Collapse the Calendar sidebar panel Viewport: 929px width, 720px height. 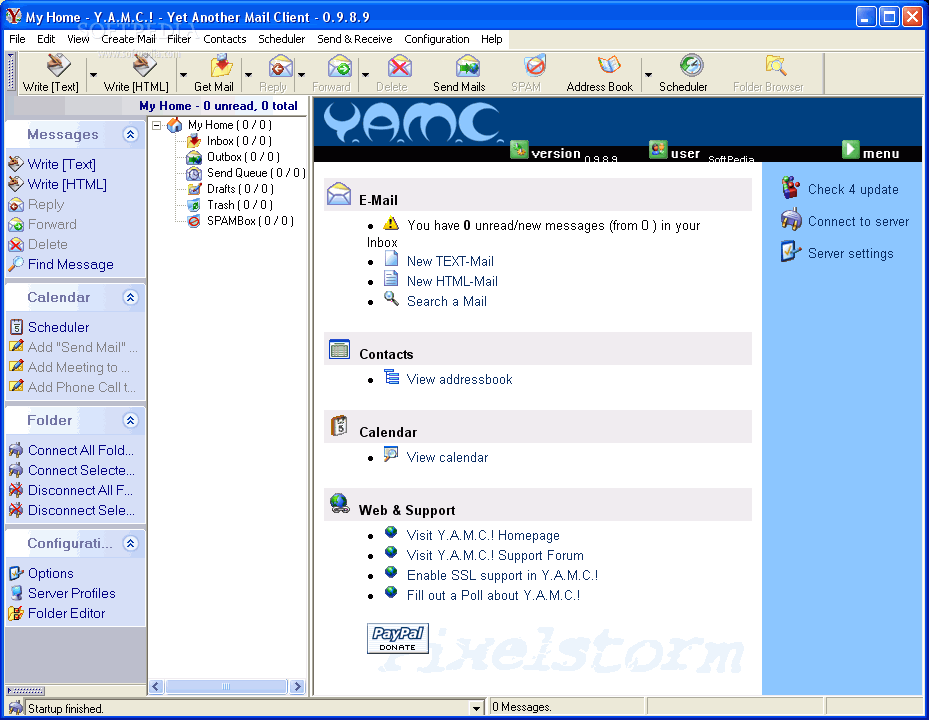[131, 297]
